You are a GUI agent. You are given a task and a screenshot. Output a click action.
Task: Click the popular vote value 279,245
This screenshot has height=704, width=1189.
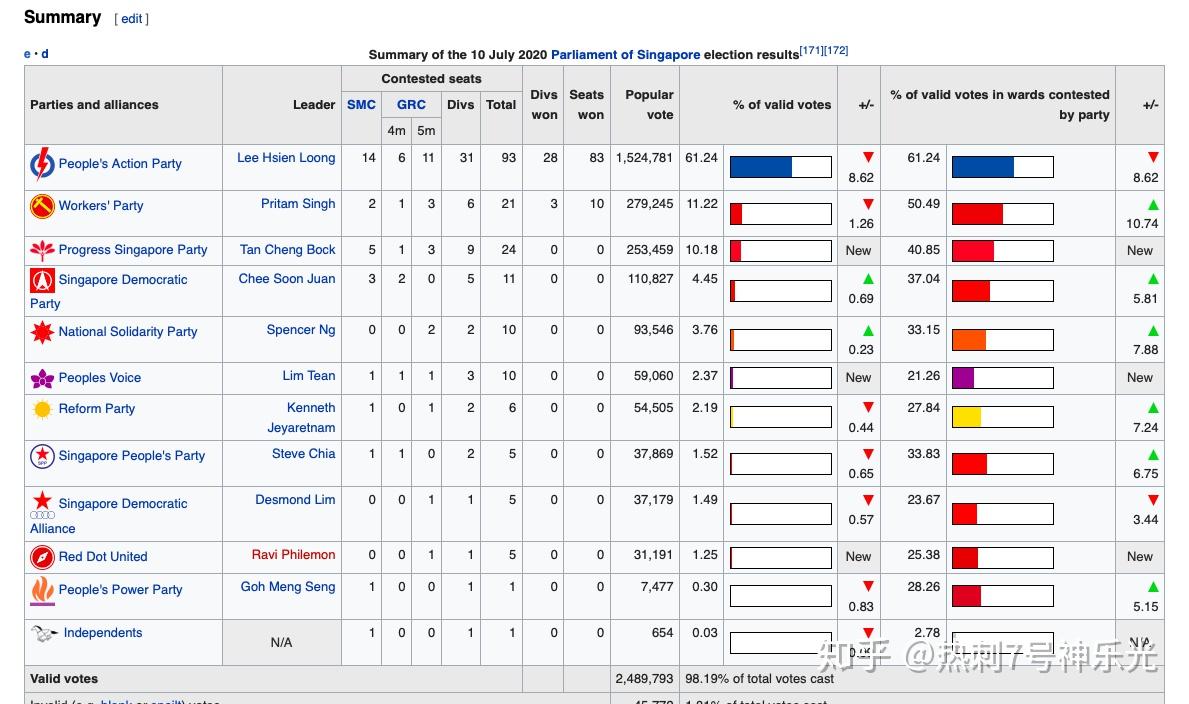pyautogui.click(x=650, y=204)
